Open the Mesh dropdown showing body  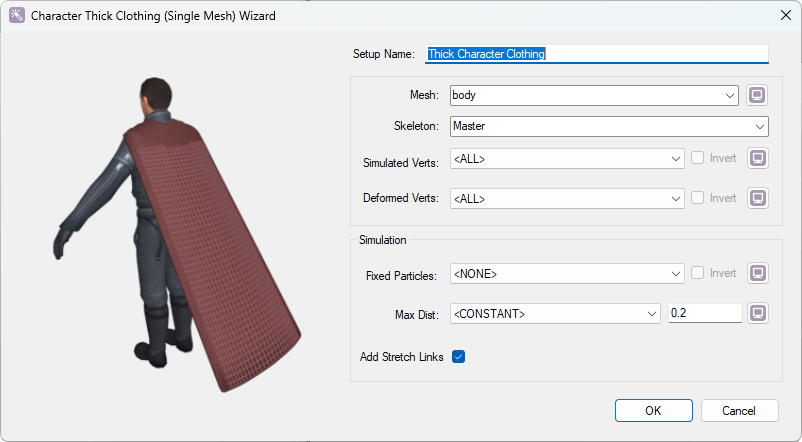[594, 96]
